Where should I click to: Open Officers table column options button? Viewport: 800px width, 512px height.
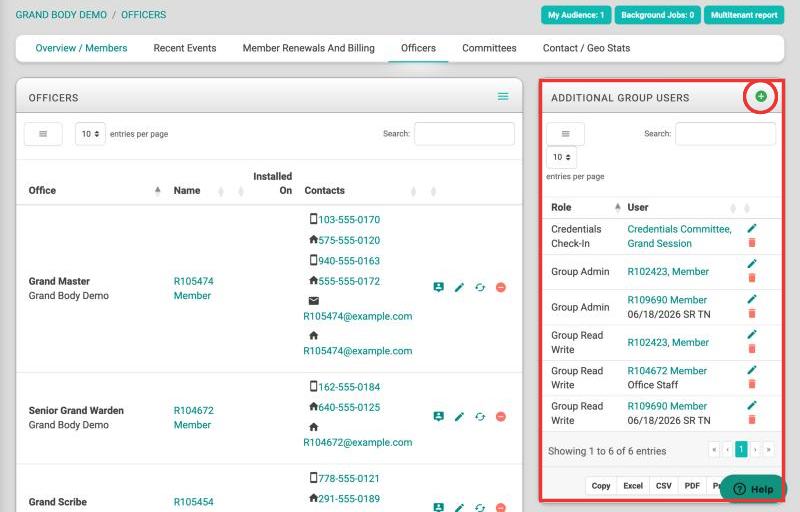pos(43,134)
